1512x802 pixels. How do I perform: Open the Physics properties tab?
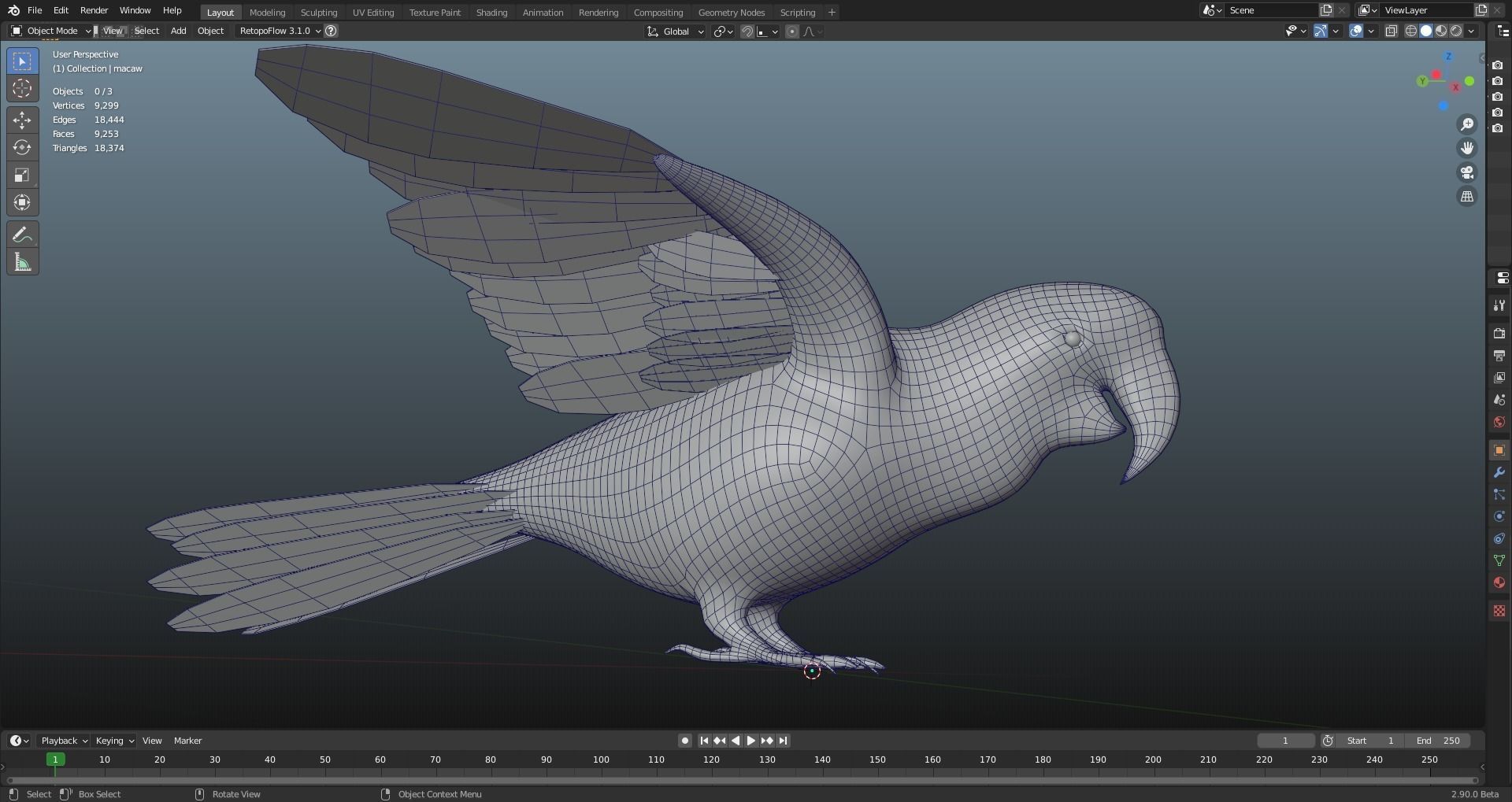[1499, 516]
